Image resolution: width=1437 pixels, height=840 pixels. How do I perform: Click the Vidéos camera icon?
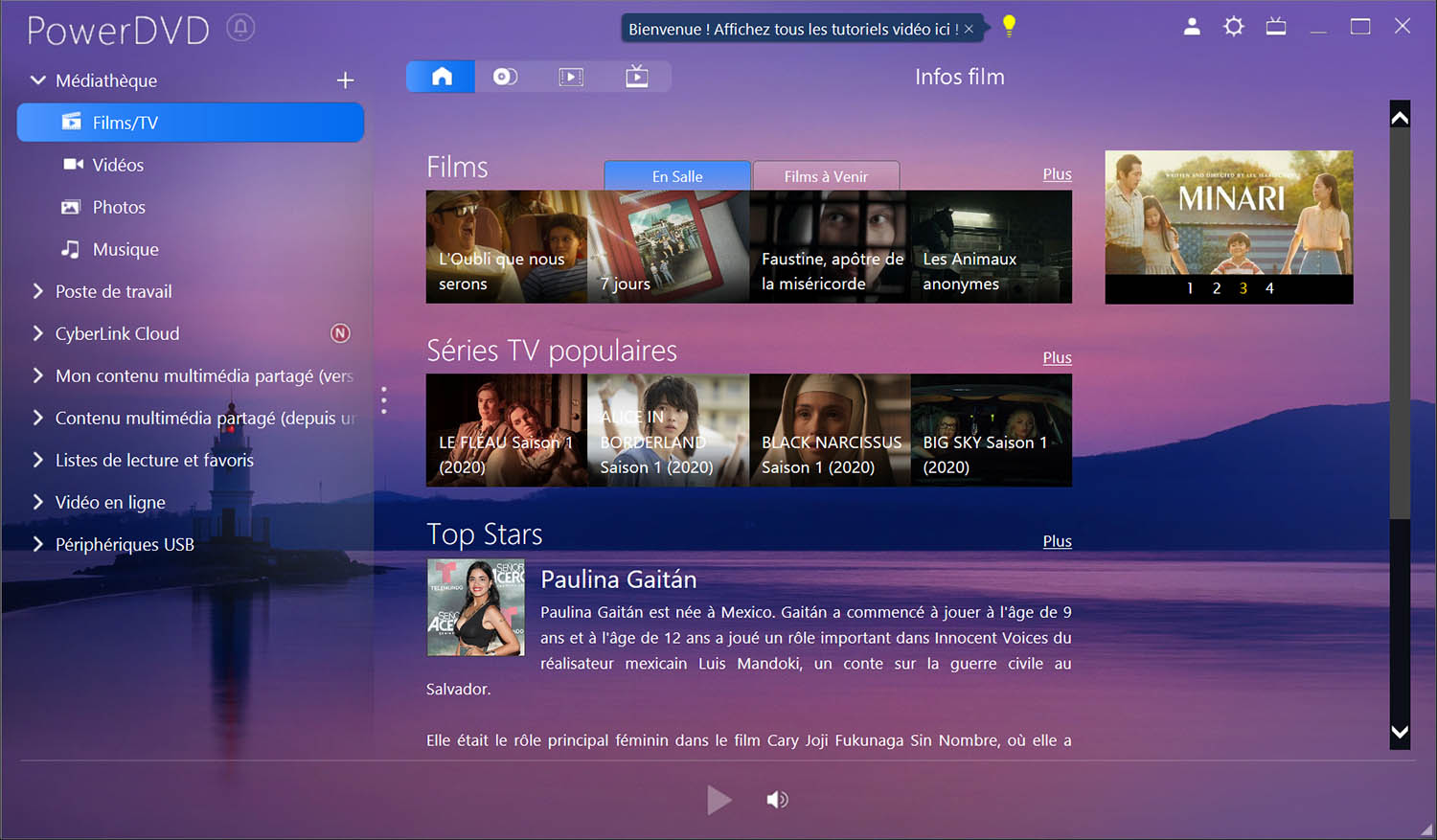pyautogui.click(x=73, y=164)
